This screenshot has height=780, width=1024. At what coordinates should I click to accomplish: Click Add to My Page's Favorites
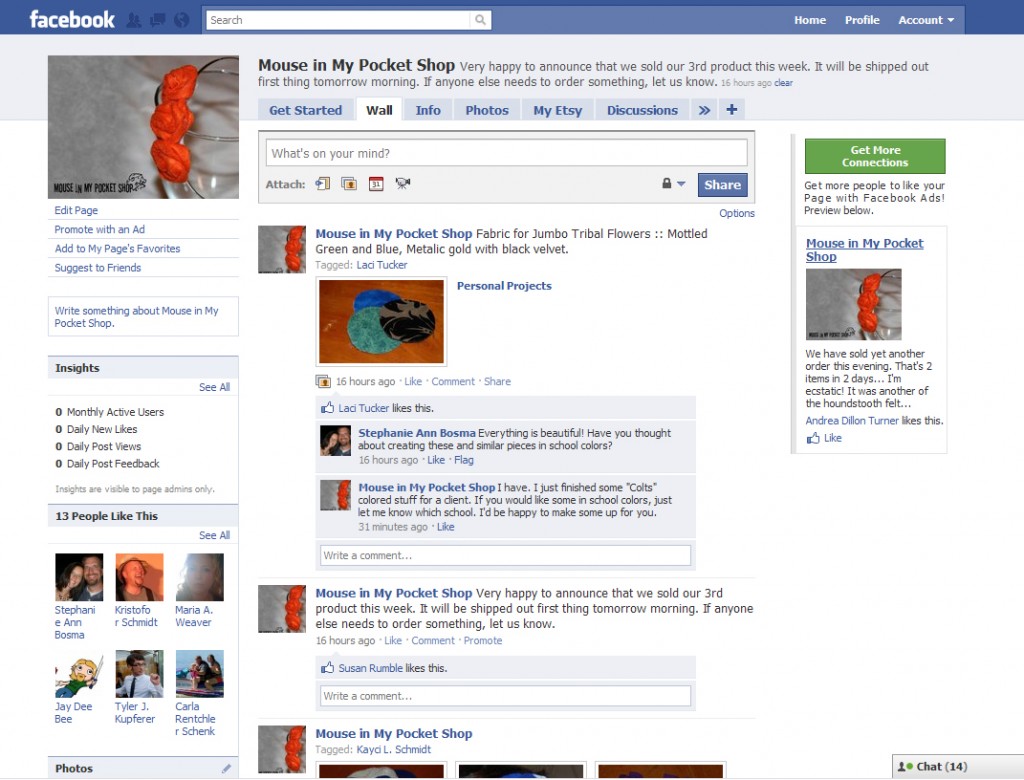point(118,248)
